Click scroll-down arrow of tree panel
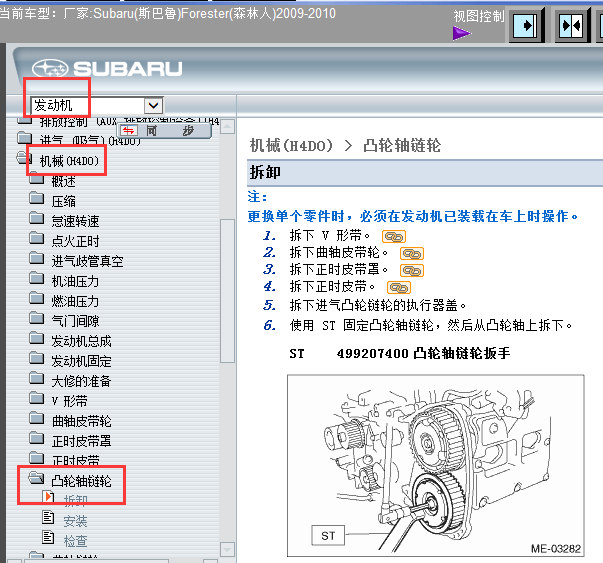The height and width of the screenshot is (563, 603). [x=228, y=549]
